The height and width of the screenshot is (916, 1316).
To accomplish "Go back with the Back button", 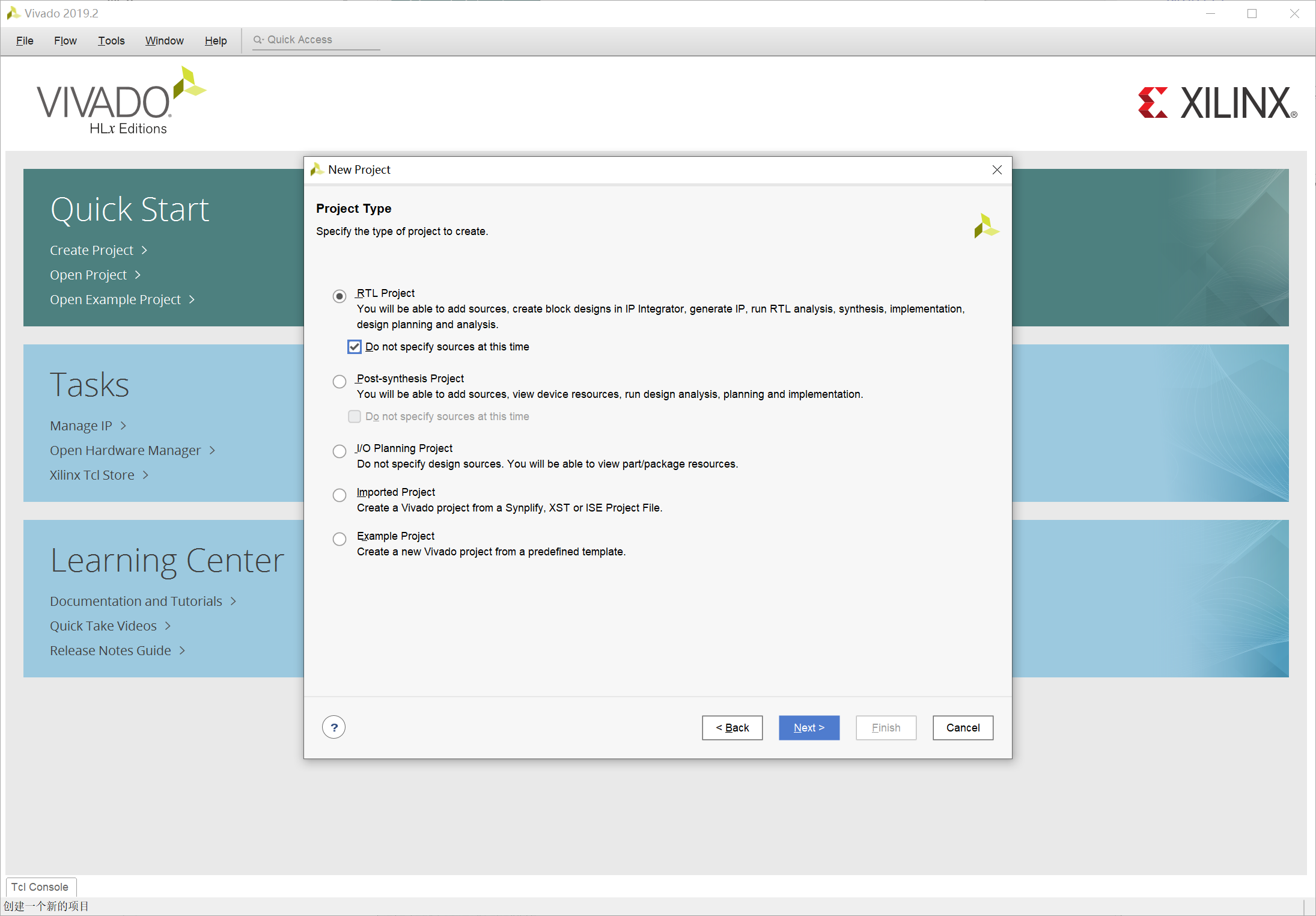I will (732, 727).
